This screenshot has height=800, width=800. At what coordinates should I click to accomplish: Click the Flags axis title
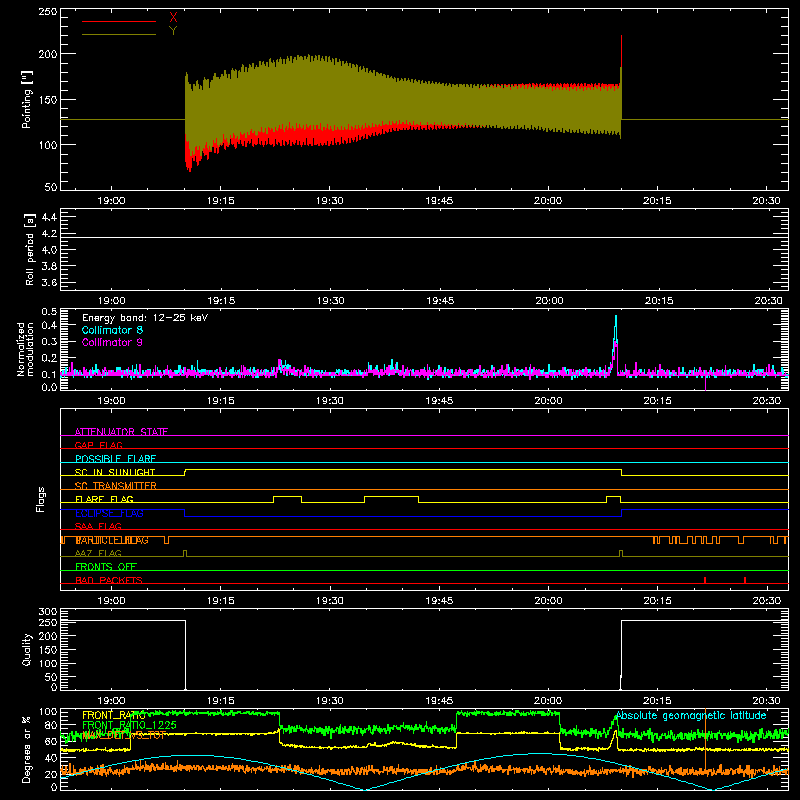tap(41, 499)
